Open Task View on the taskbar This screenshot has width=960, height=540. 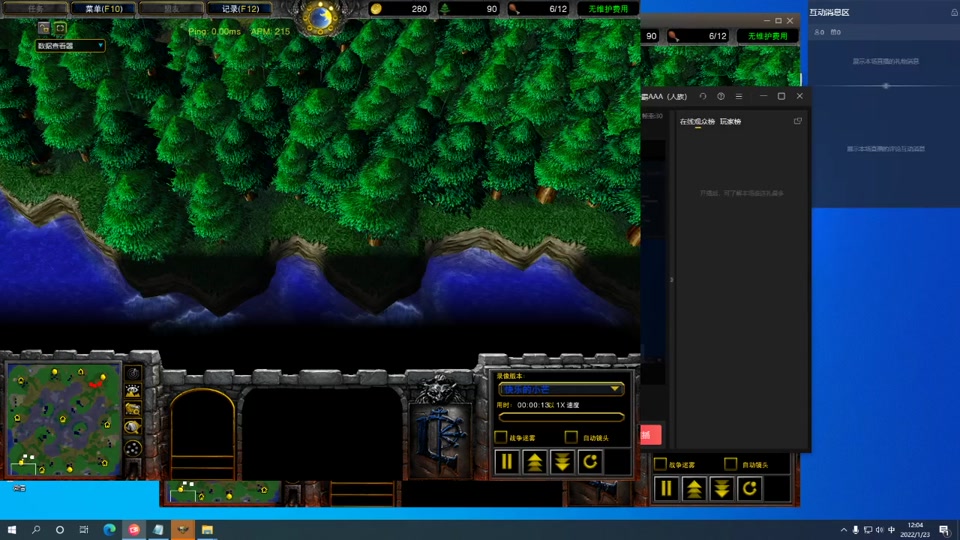(x=84, y=530)
